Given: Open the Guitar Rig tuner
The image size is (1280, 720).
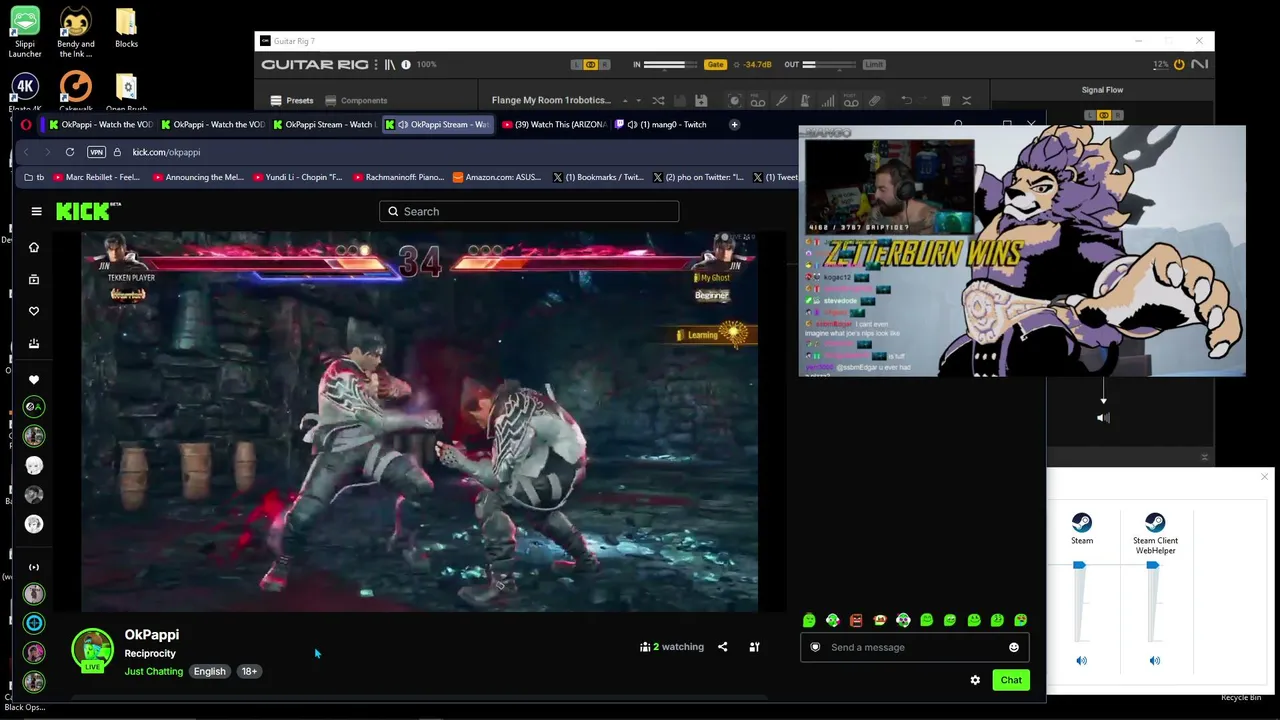Looking at the screenshot, I should point(781,100).
